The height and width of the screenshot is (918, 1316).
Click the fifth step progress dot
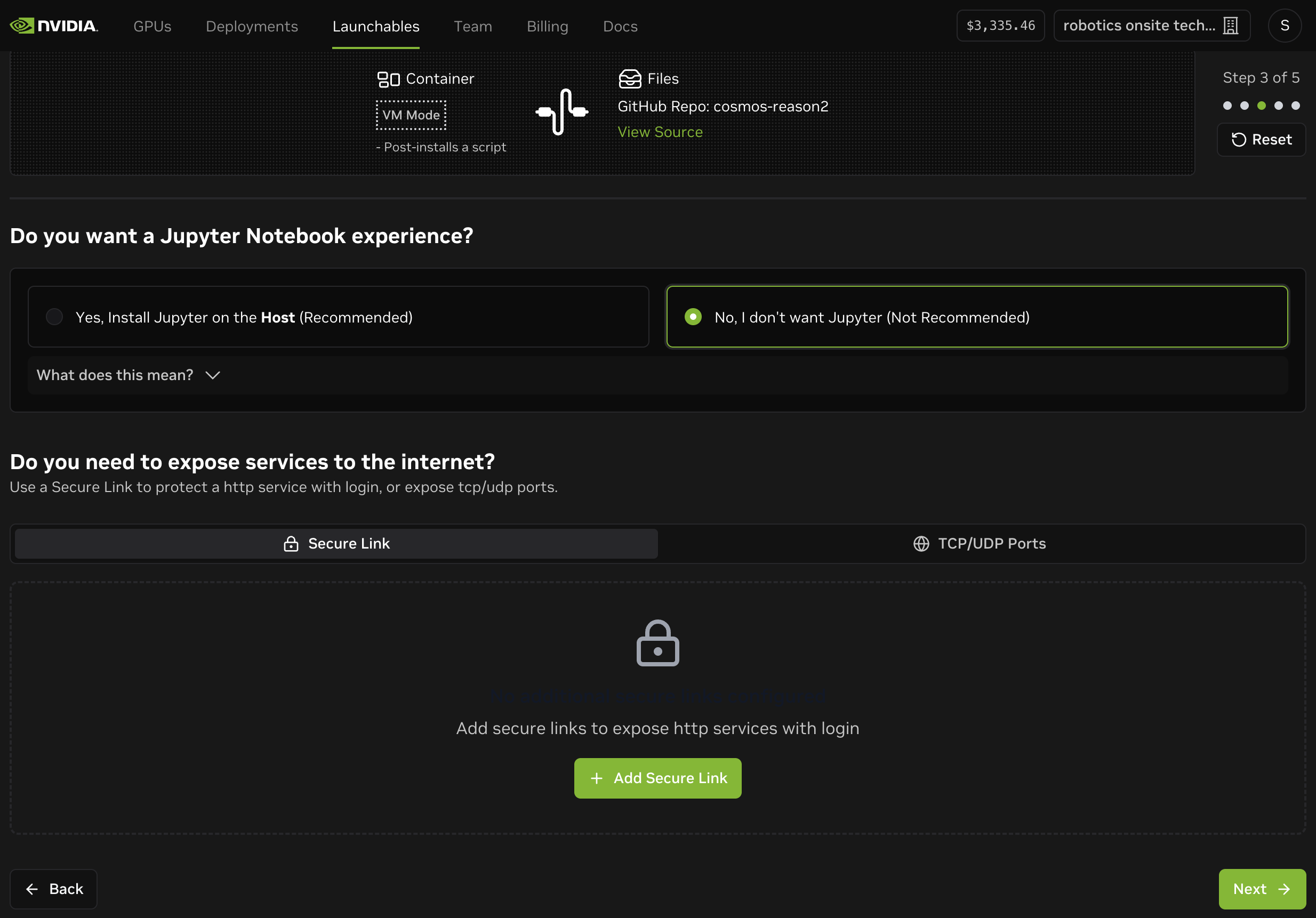tap(1295, 106)
